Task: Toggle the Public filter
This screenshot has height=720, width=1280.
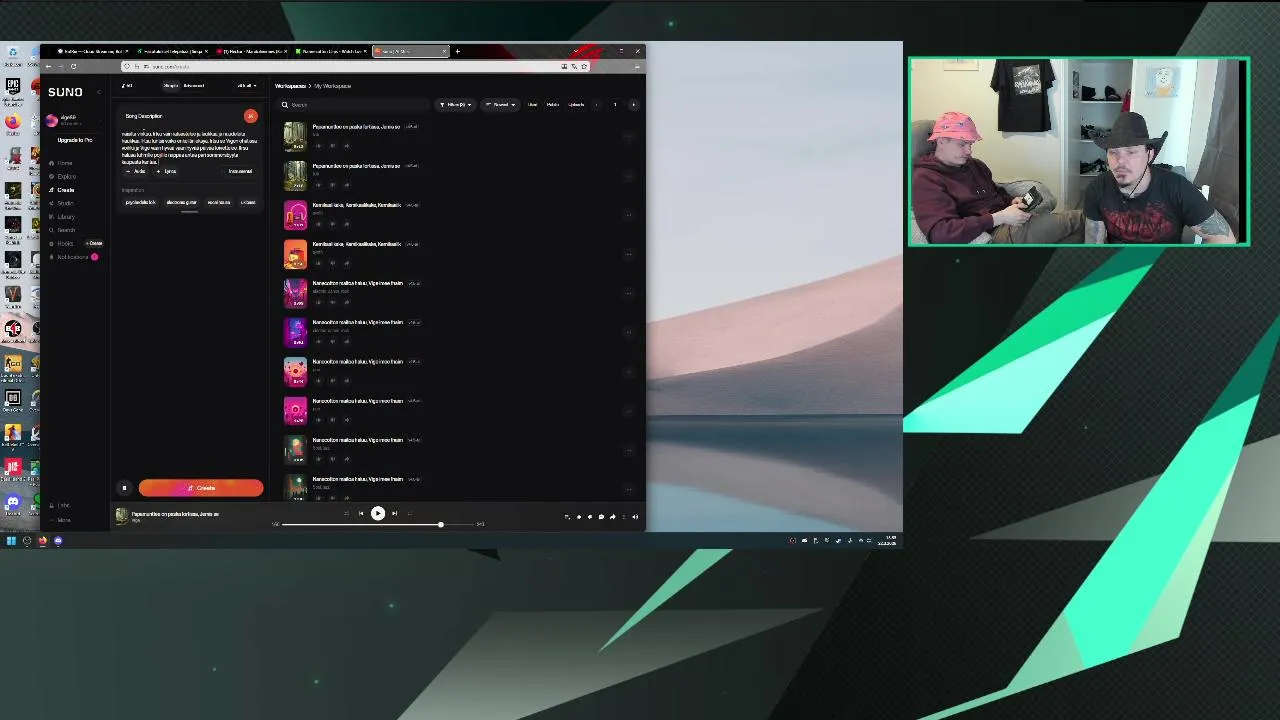Action: click(552, 105)
